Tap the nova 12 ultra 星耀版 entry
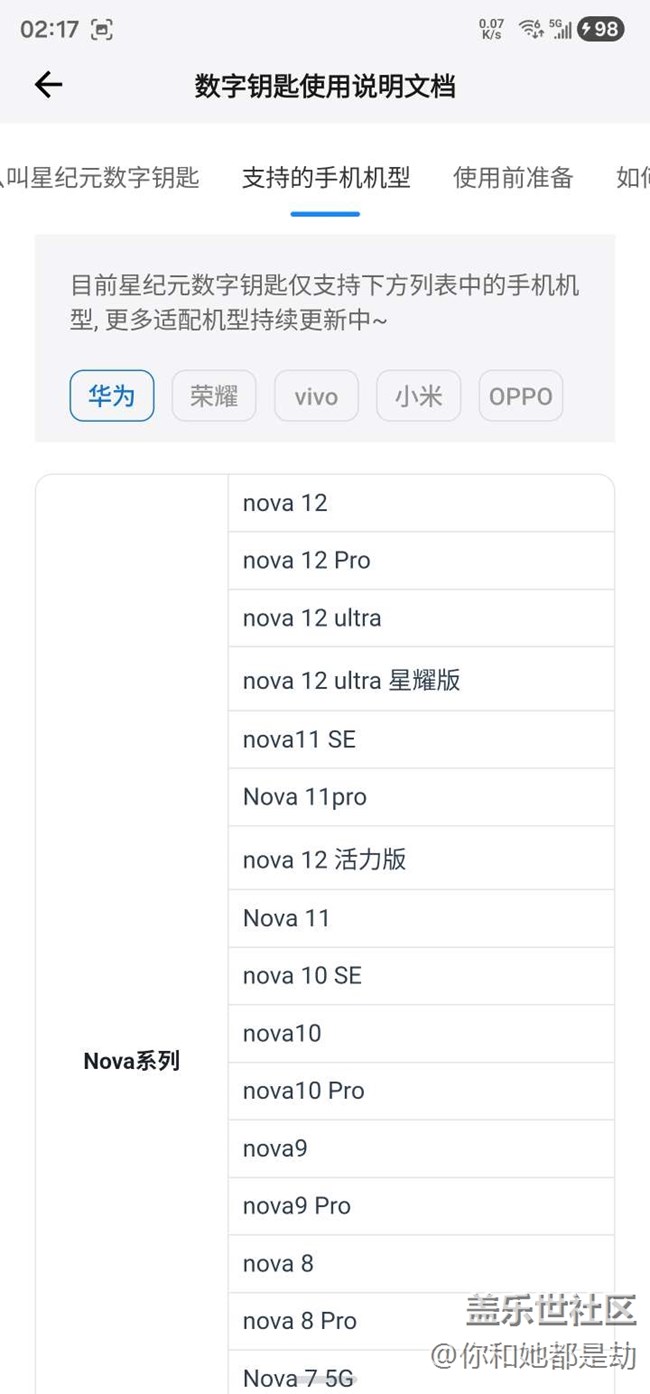The image size is (650, 1394). tap(420, 680)
